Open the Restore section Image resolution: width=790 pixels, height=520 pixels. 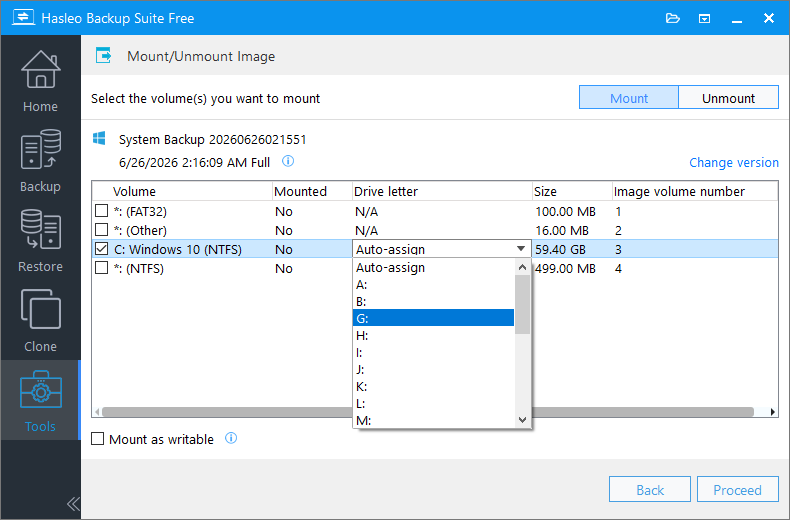(x=40, y=240)
